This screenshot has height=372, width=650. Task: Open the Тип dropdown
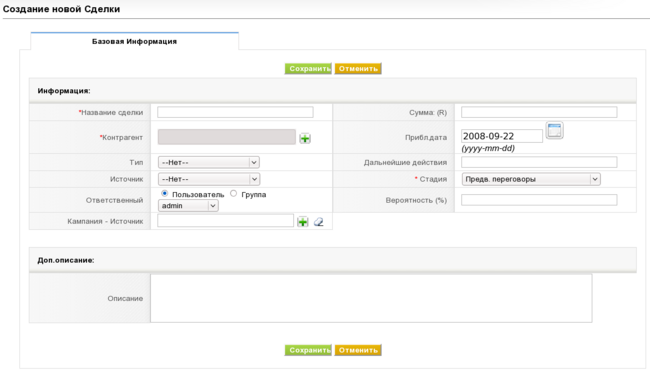(209, 162)
